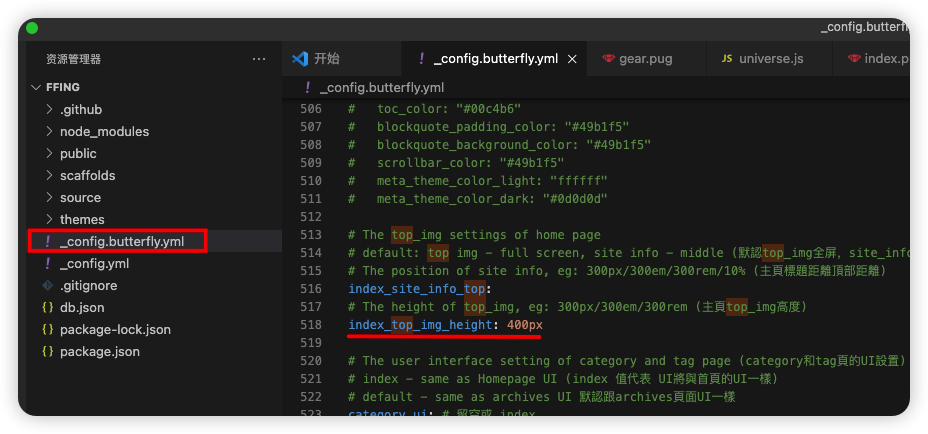
Task: Collapse the FFING project root folder
Action: pos(36,87)
